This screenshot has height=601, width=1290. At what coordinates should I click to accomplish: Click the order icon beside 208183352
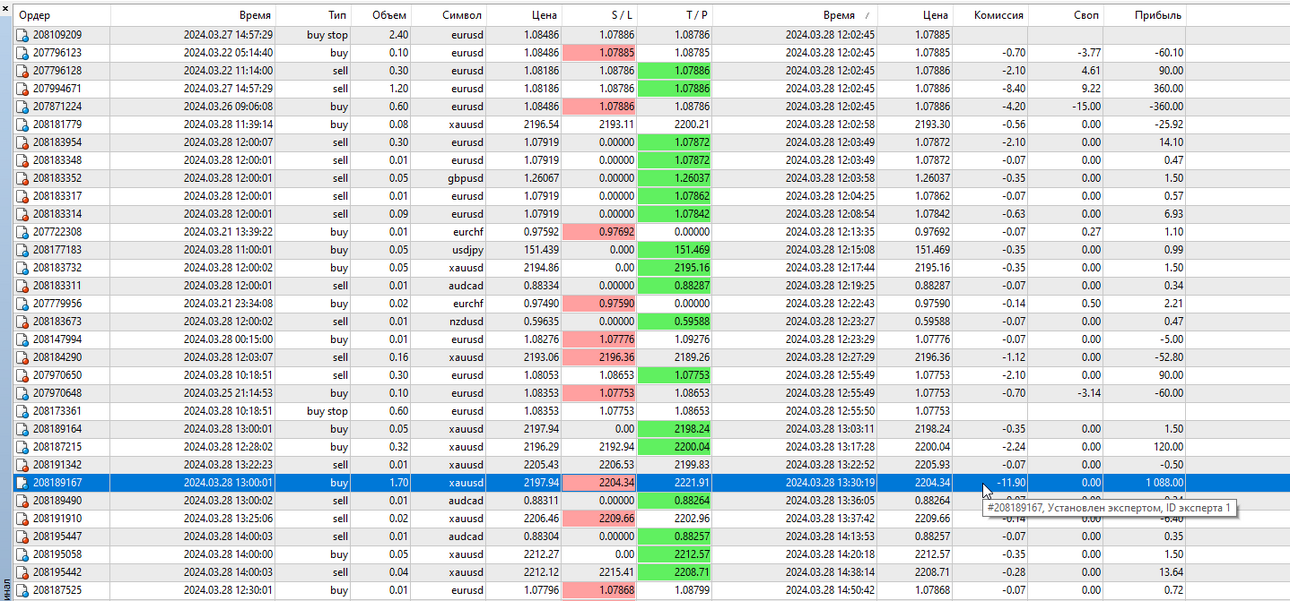[x=23, y=179]
